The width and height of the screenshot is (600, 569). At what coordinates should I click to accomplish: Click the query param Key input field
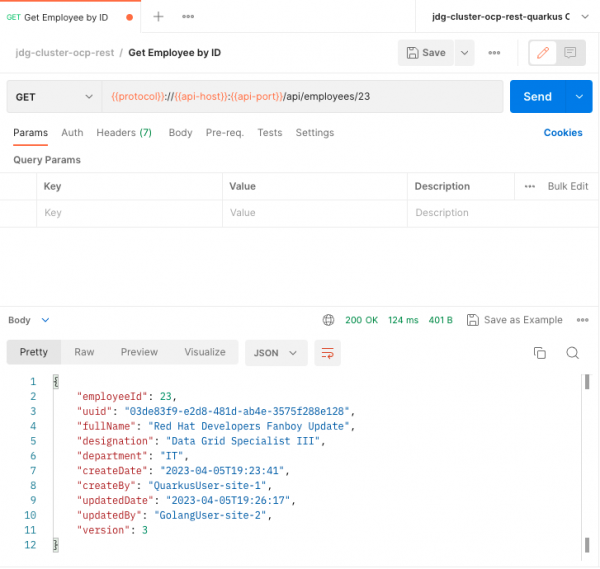click(x=128, y=213)
